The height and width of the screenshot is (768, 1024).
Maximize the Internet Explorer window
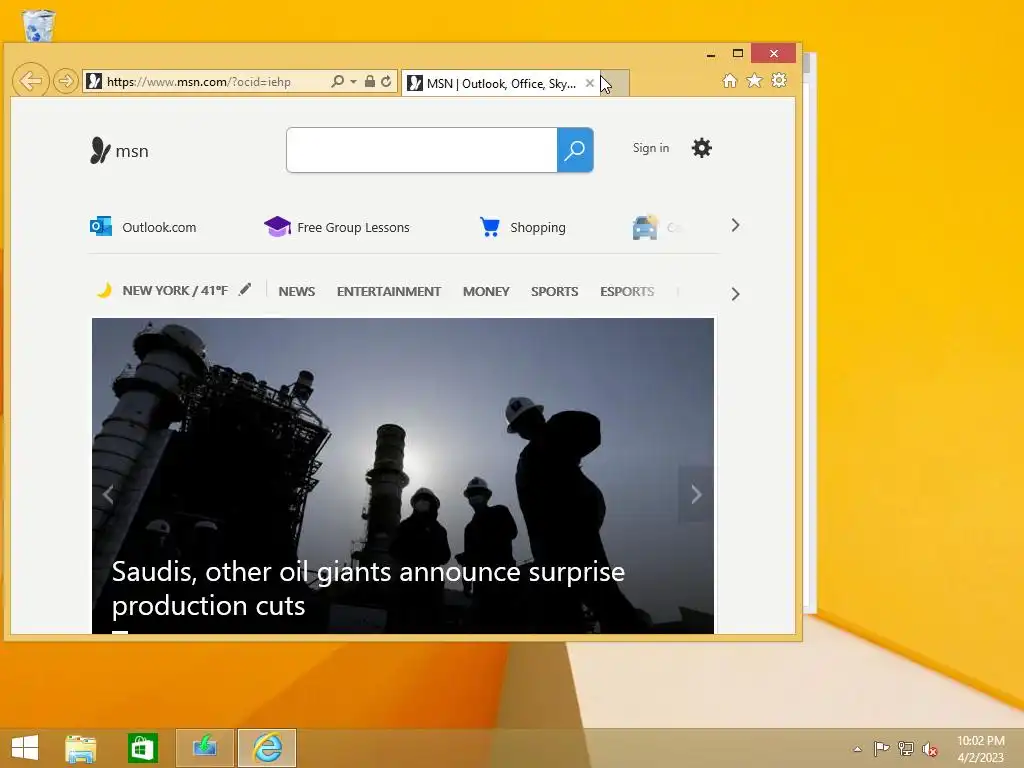pos(738,54)
